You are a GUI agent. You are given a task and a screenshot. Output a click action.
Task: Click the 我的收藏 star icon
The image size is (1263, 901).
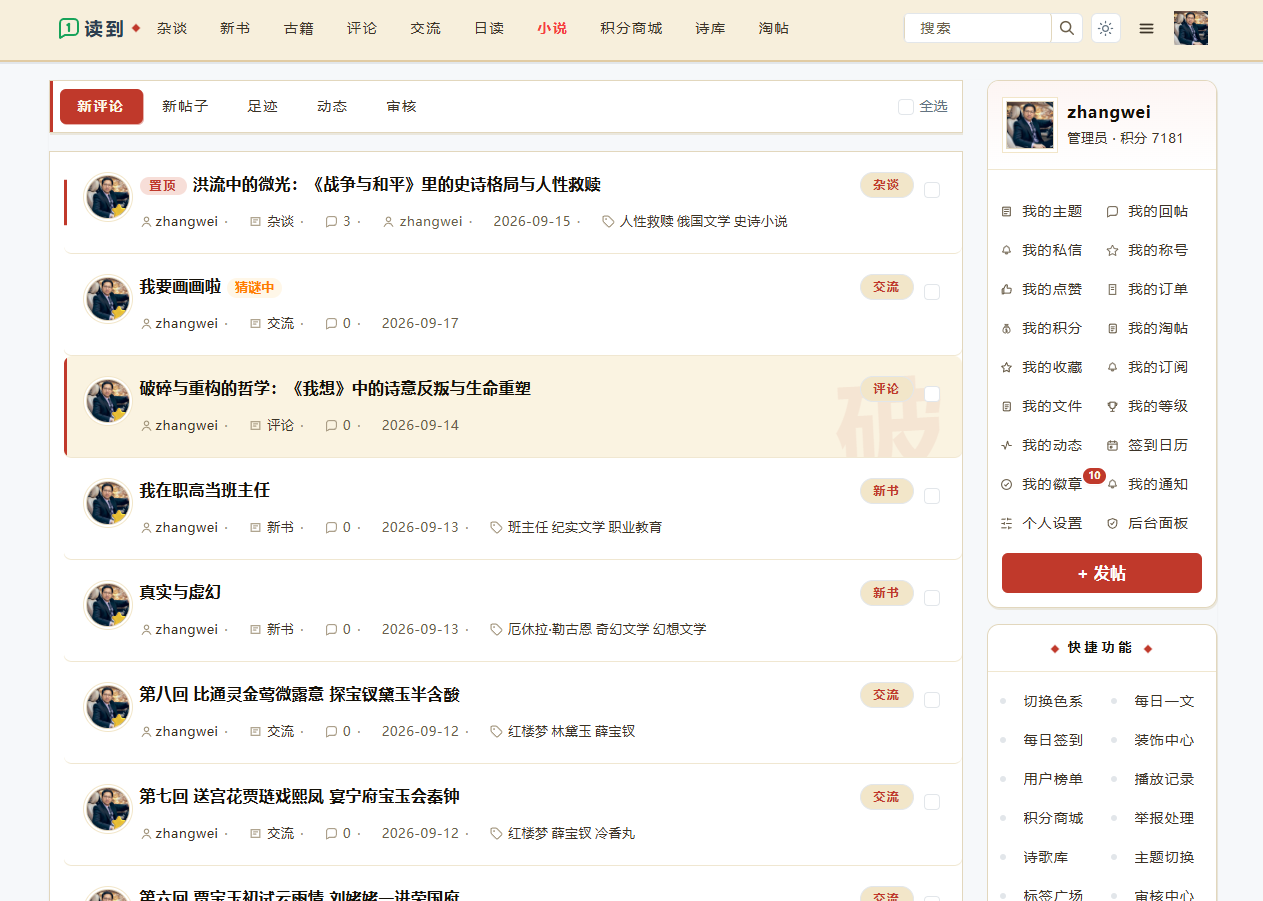(x=1007, y=367)
